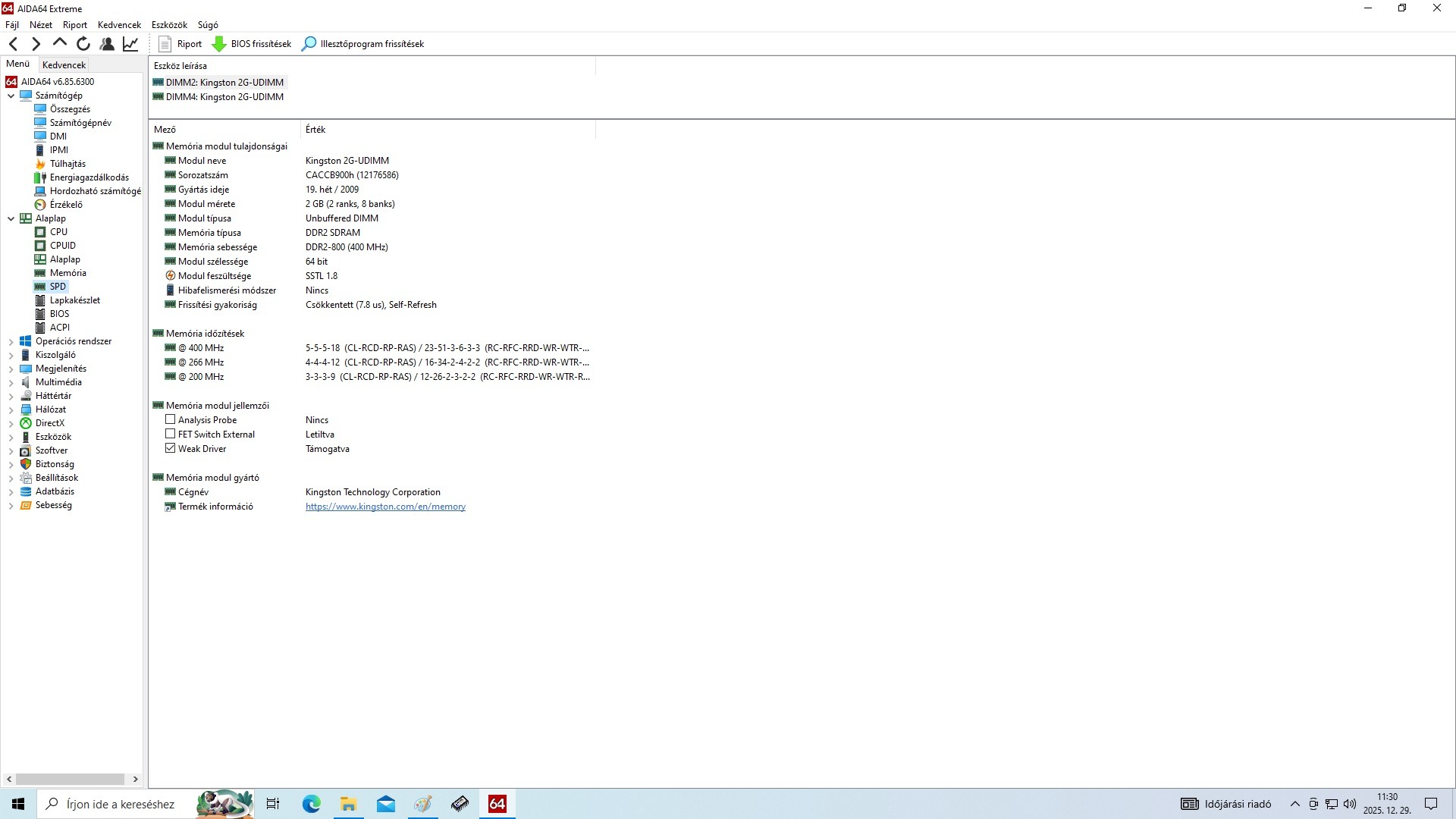Open the graph chart toolbar icon

130,44
